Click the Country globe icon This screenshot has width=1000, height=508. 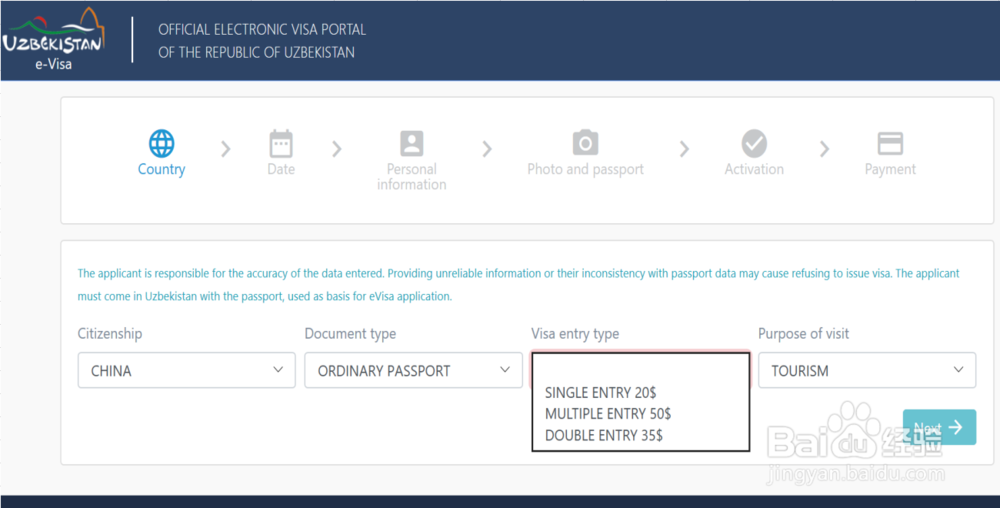(161, 143)
